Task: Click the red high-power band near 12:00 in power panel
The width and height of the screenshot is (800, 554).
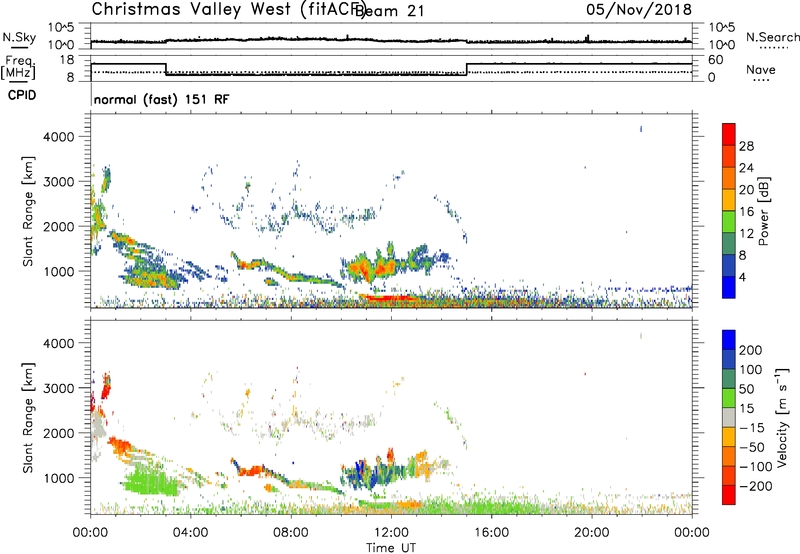Action: click(x=390, y=297)
